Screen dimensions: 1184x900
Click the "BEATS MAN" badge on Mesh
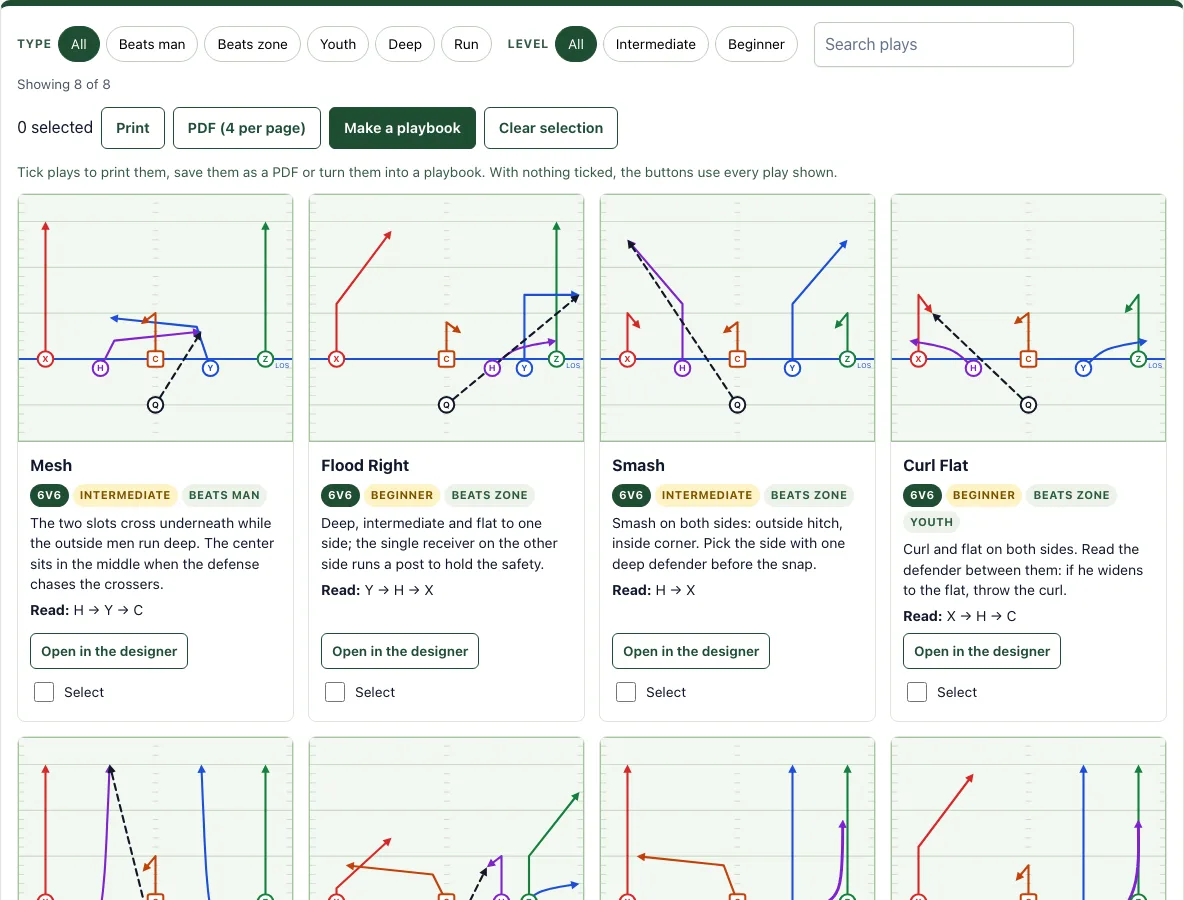(224, 495)
